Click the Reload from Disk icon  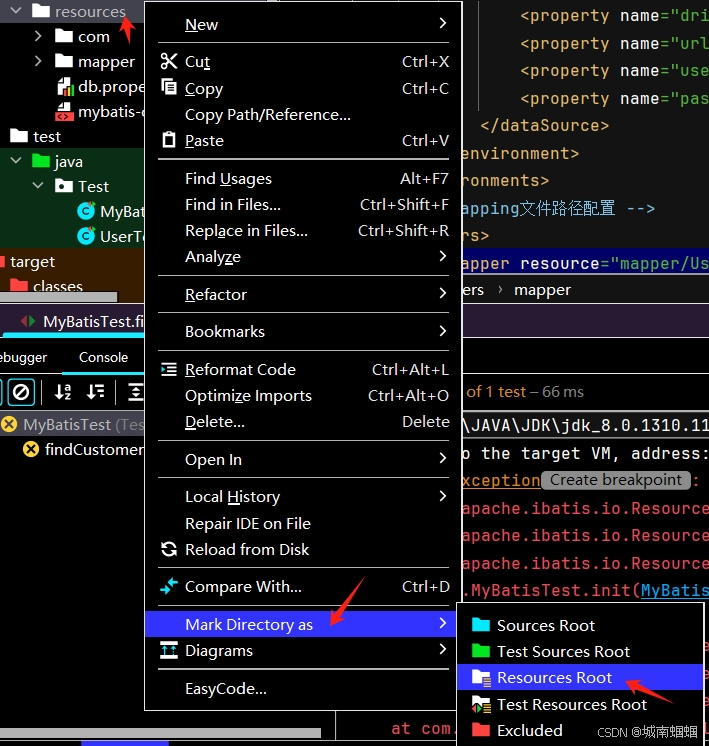pyautogui.click(x=169, y=550)
